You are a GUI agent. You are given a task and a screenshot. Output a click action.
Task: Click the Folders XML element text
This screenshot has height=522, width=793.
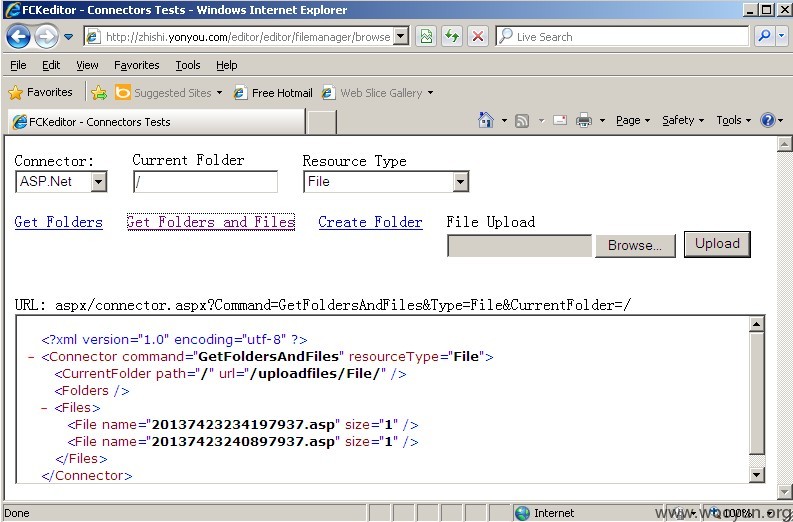pyautogui.click(x=92, y=391)
